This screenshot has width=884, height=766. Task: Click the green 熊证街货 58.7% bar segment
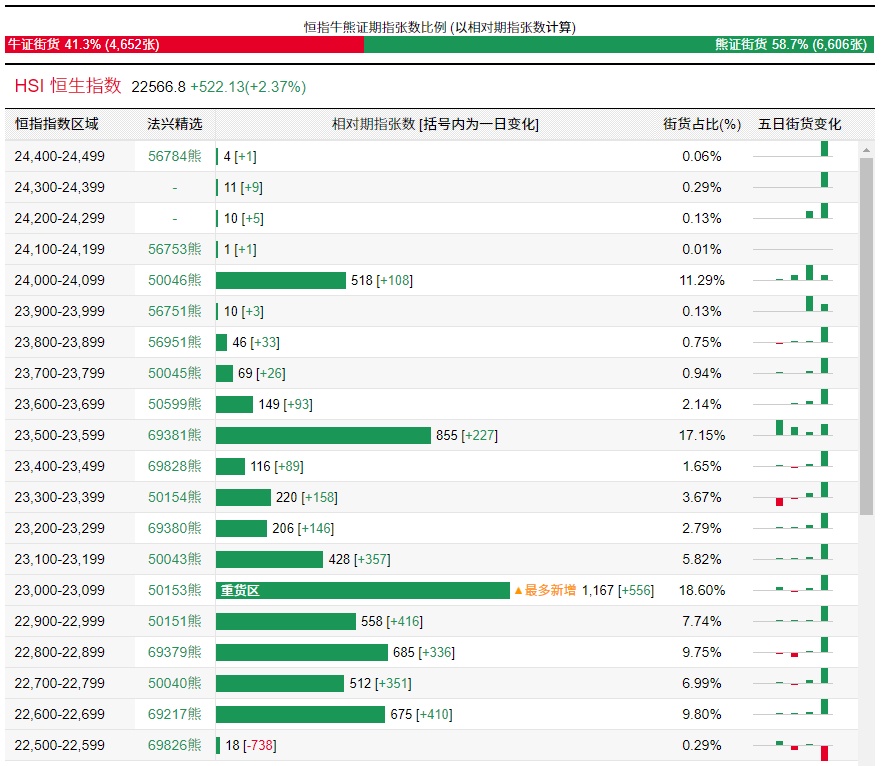(x=620, y=45)
